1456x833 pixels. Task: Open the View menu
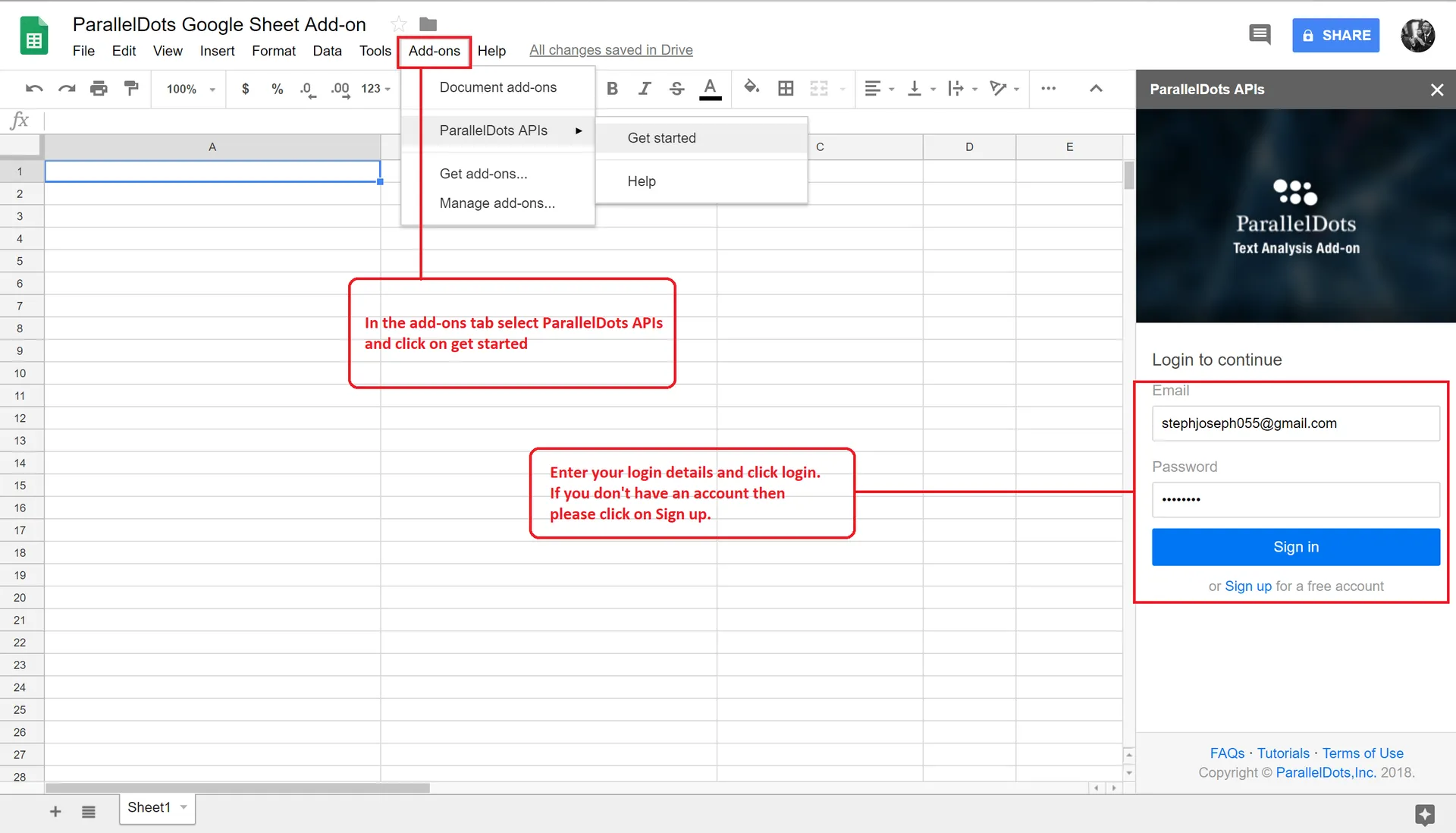[x=168, y=51]
